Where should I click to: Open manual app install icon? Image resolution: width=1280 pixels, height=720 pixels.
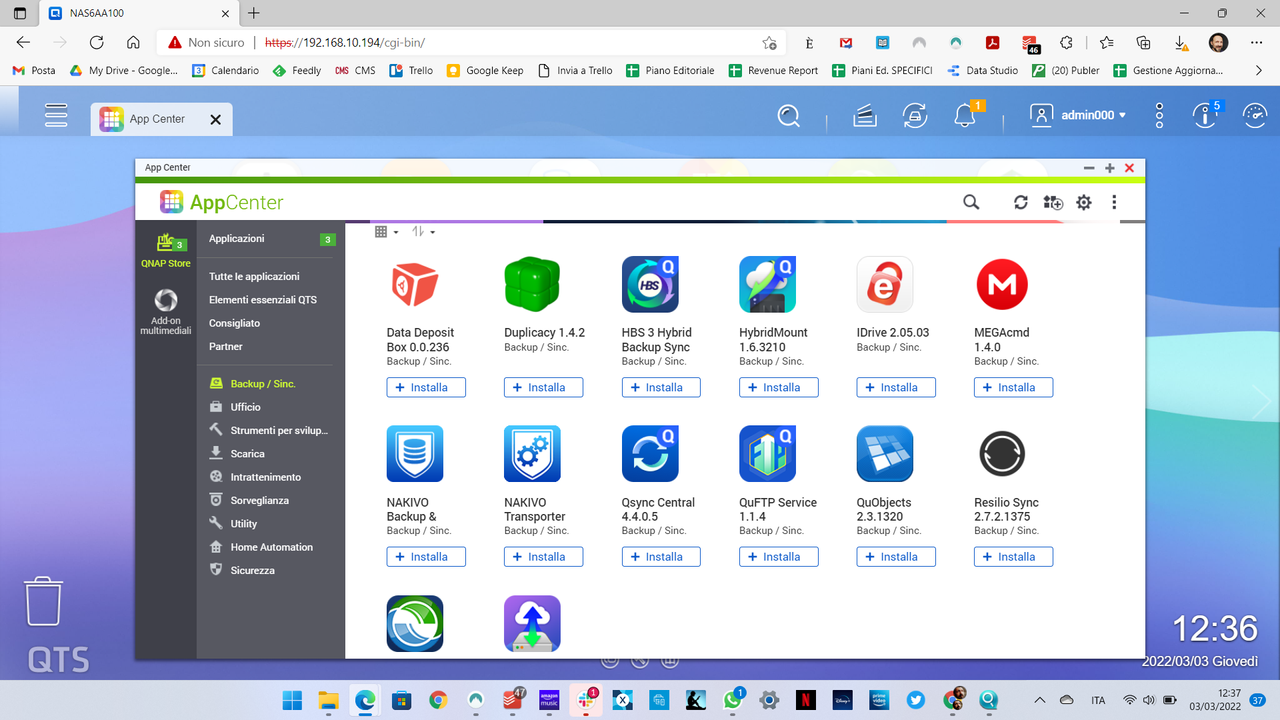click(x=1052, y=202)
